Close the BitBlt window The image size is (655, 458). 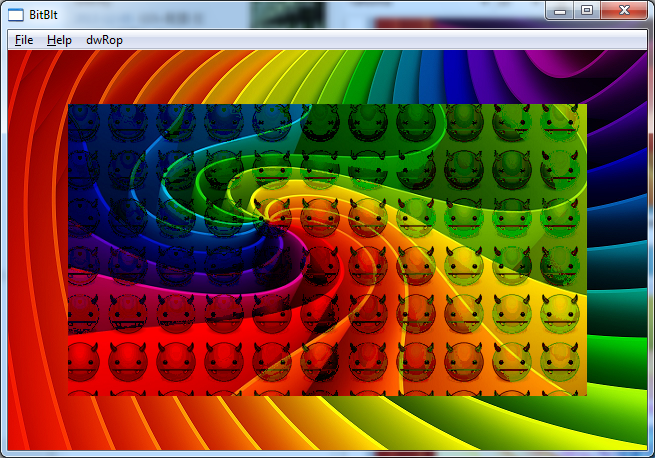click(624, 10)
